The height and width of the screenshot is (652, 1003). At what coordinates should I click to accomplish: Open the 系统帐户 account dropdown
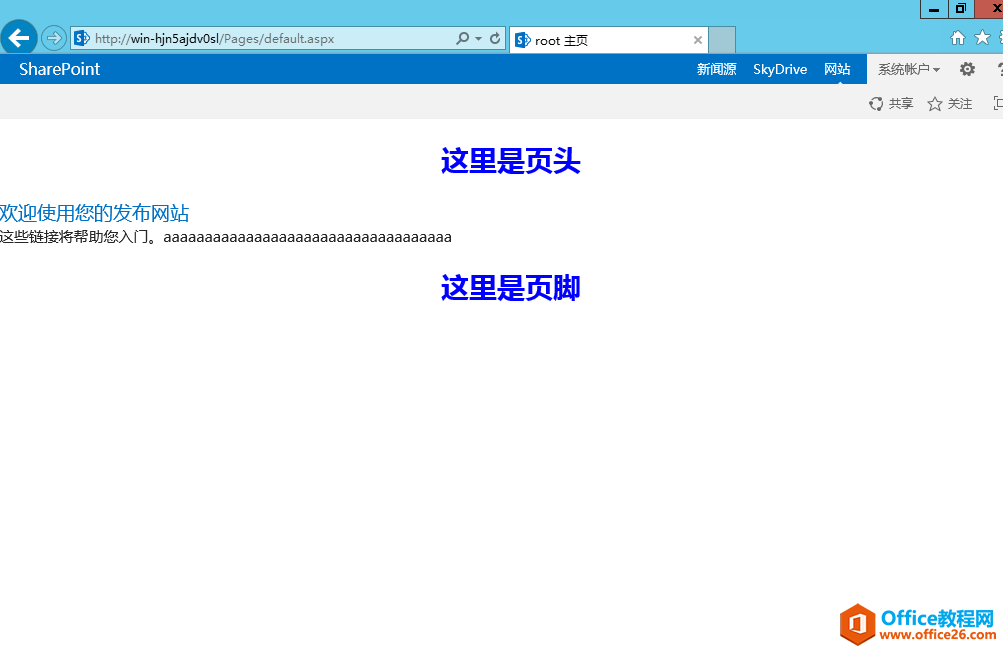(908, 69)
